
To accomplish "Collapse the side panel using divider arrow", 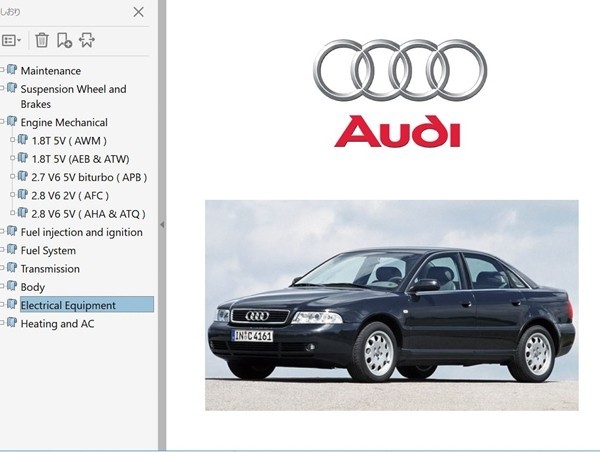I will (162, 226).
